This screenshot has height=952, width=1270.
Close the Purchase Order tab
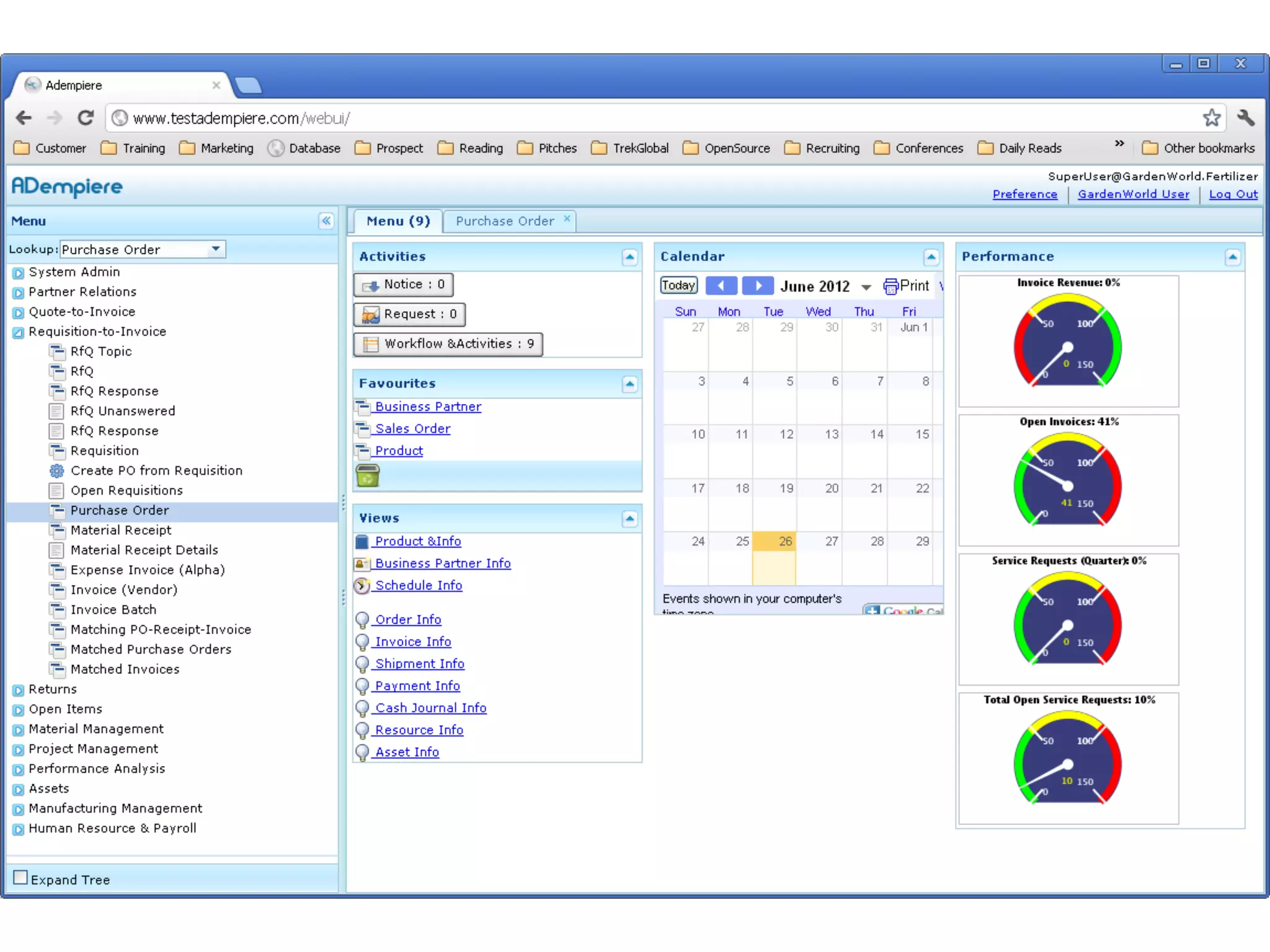[x=567, y=219]
